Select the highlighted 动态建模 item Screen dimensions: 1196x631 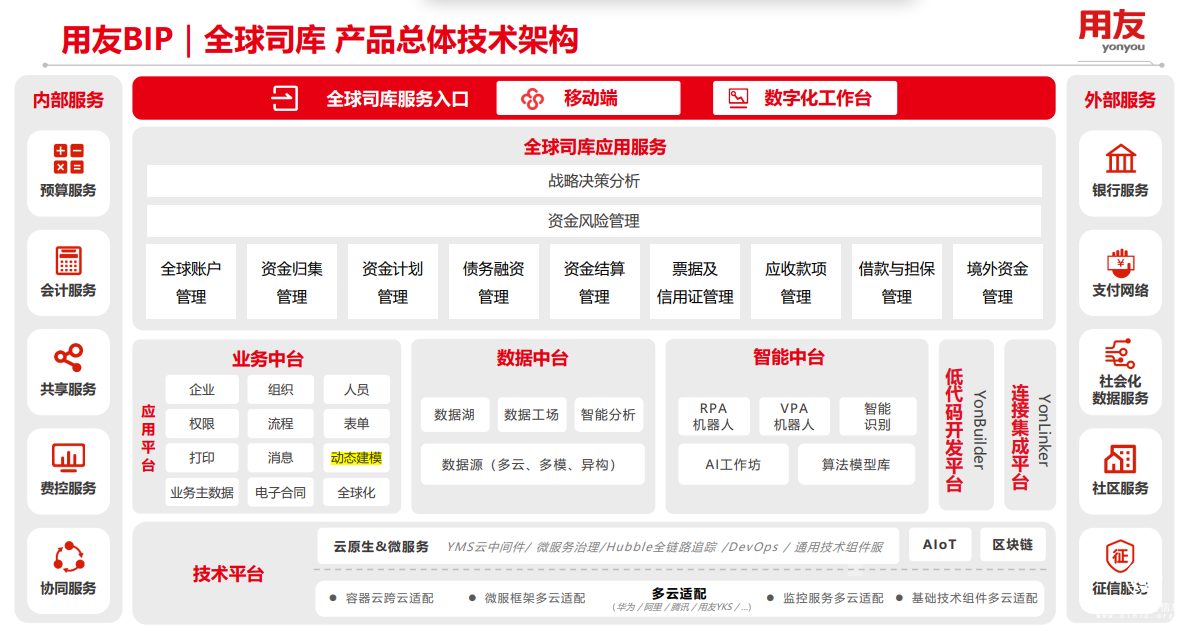coord(356,458)
